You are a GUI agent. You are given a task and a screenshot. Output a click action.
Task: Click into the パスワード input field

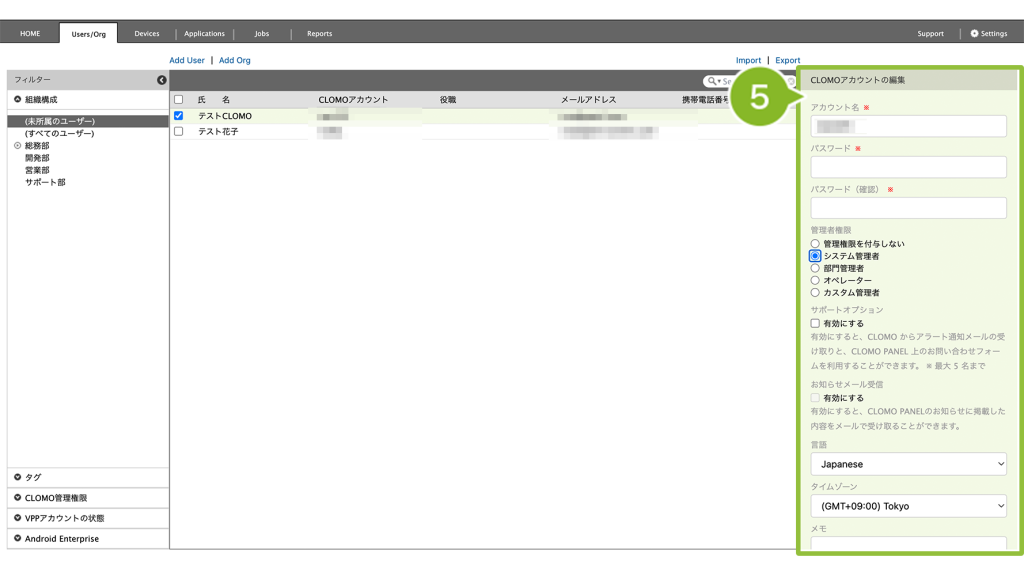908,167
